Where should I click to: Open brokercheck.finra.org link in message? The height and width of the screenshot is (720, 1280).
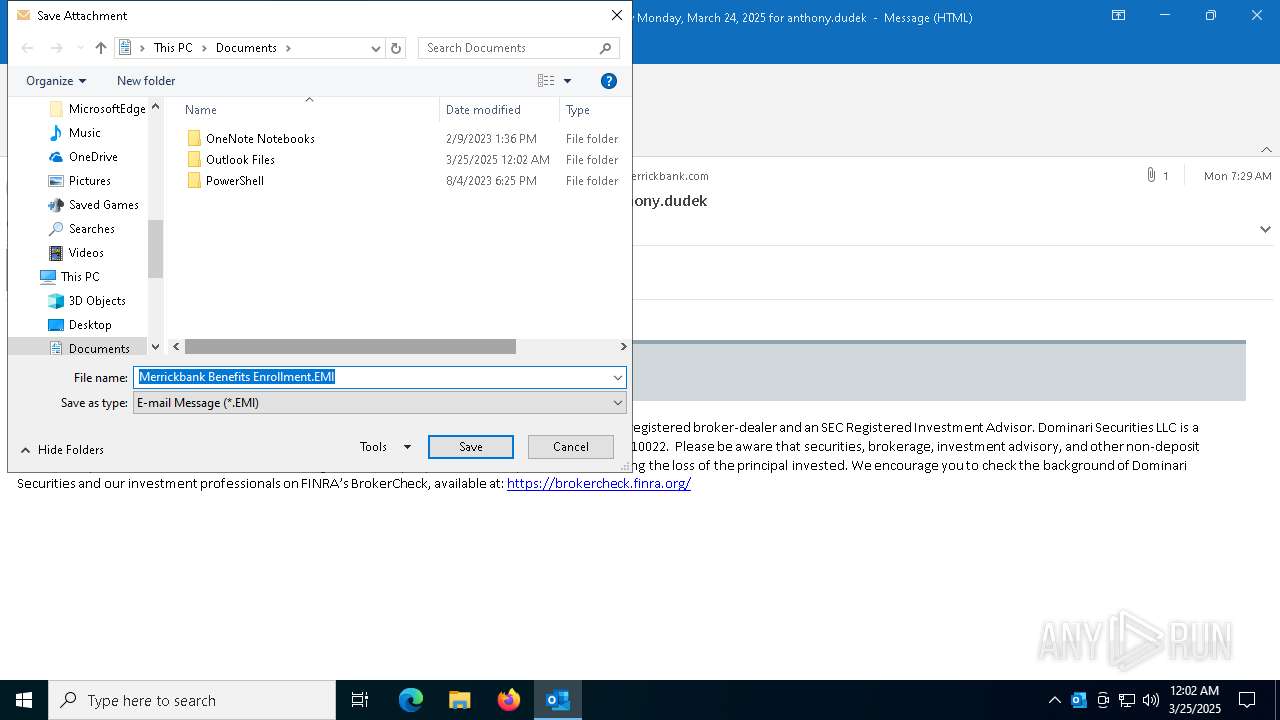click(599, 483)
